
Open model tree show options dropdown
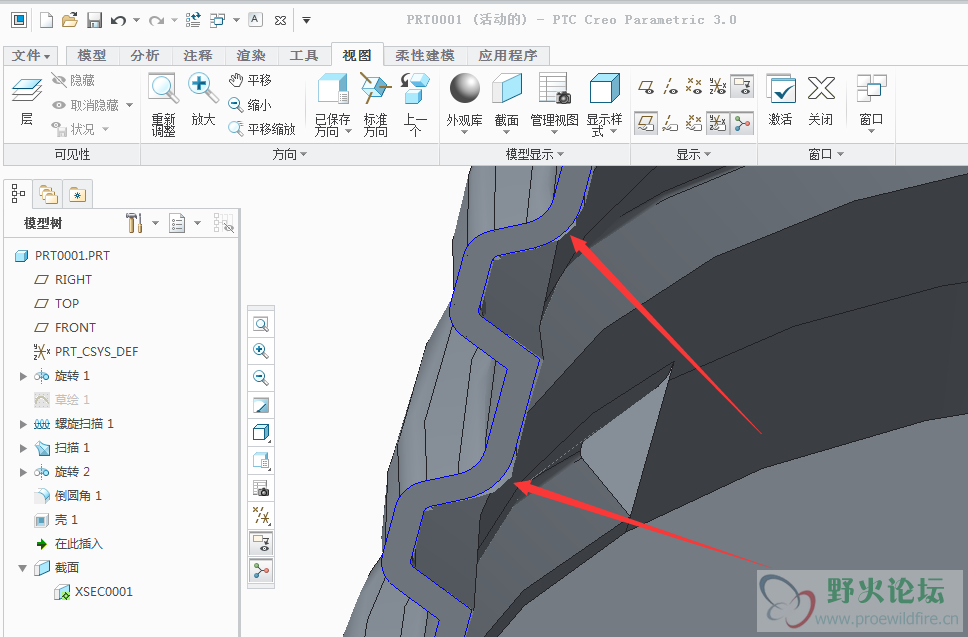[x=198, y=223]
